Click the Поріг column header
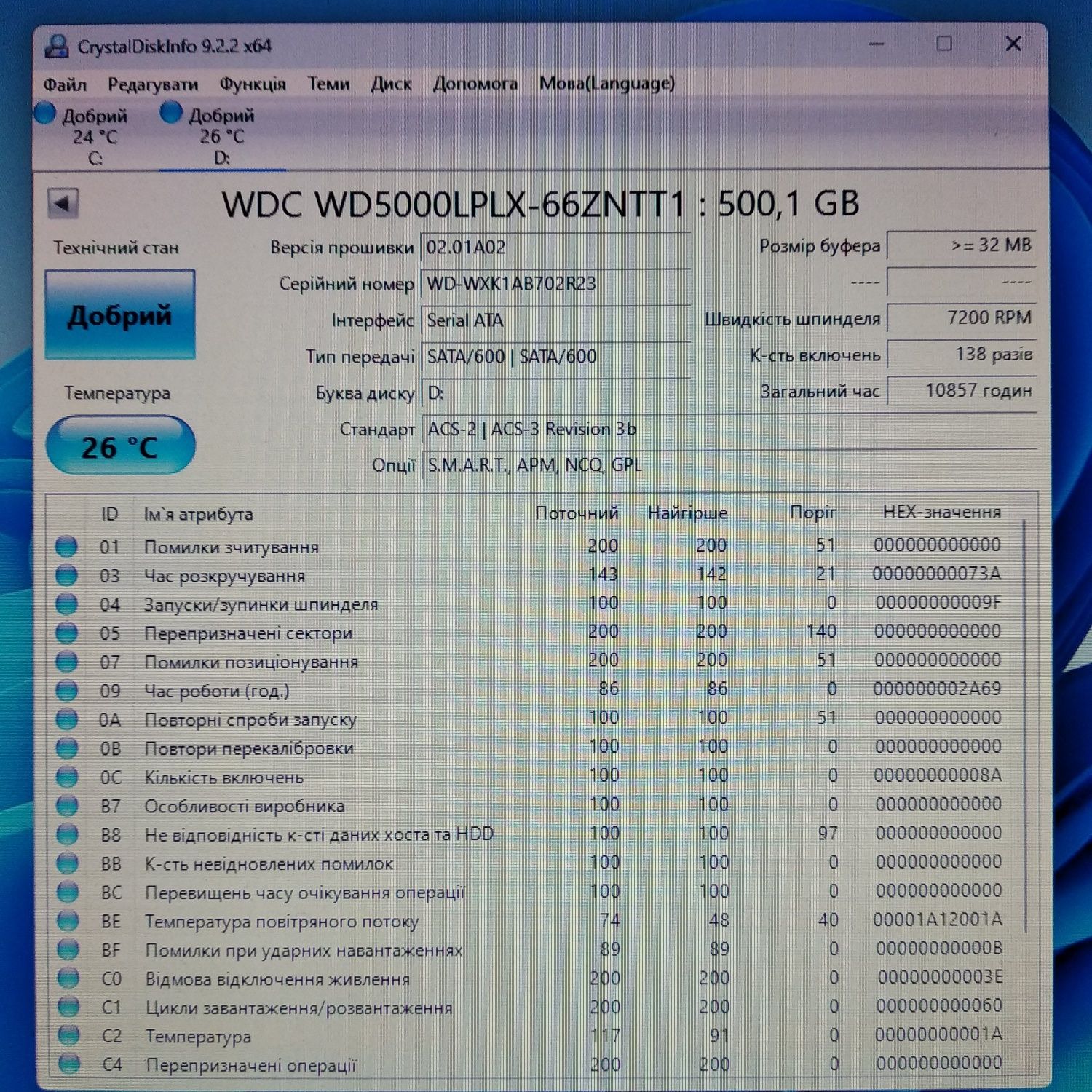 tap(812, 513)
